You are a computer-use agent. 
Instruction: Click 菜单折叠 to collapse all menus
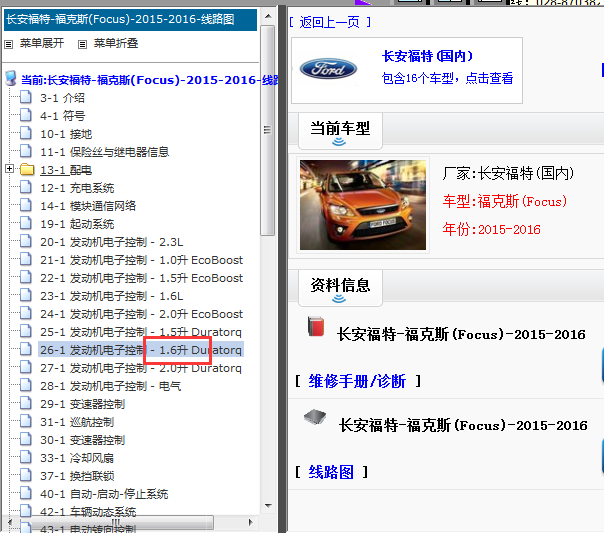point(116,43)
